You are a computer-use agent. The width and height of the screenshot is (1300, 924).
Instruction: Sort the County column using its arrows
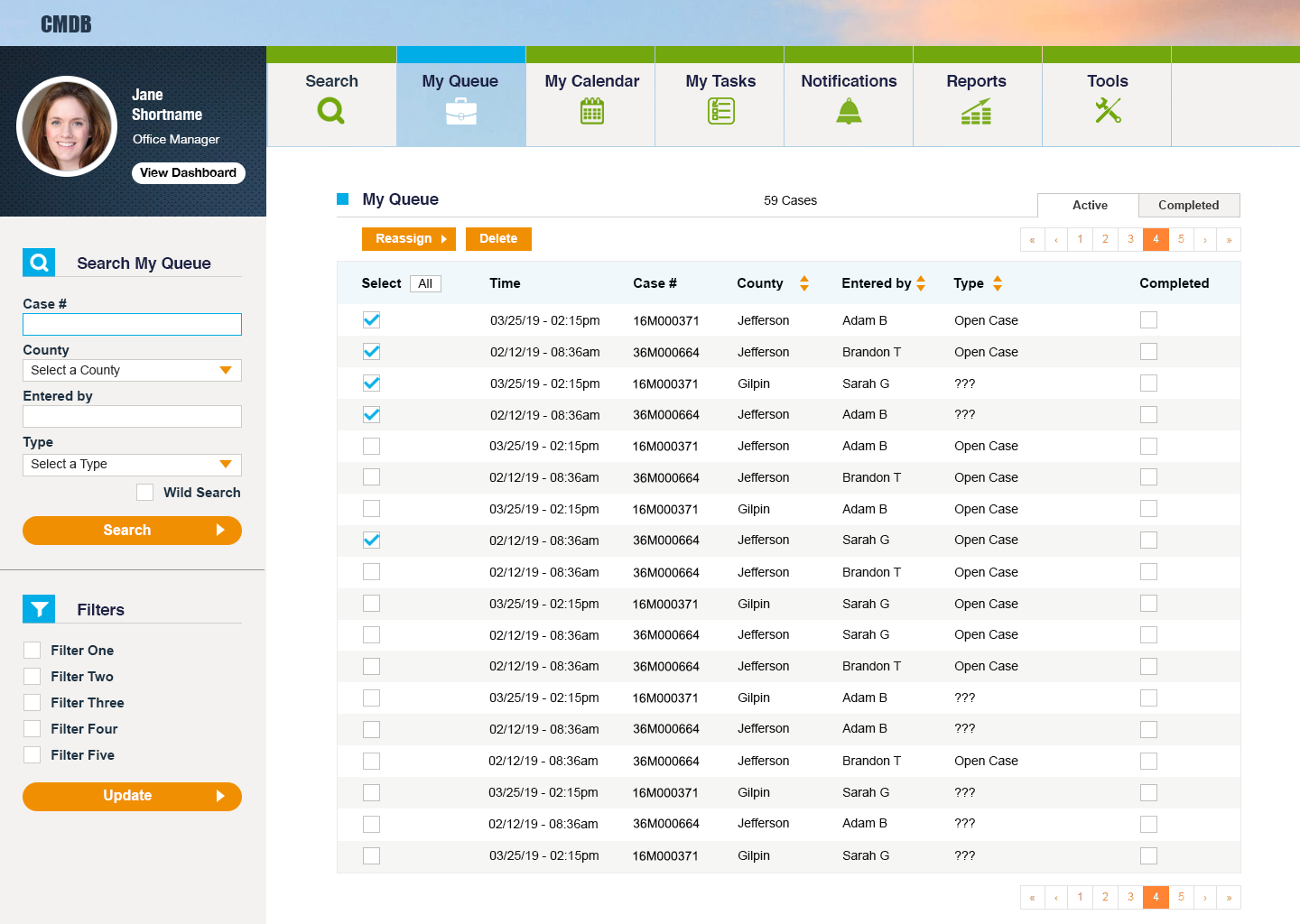[x=803, y=282]
